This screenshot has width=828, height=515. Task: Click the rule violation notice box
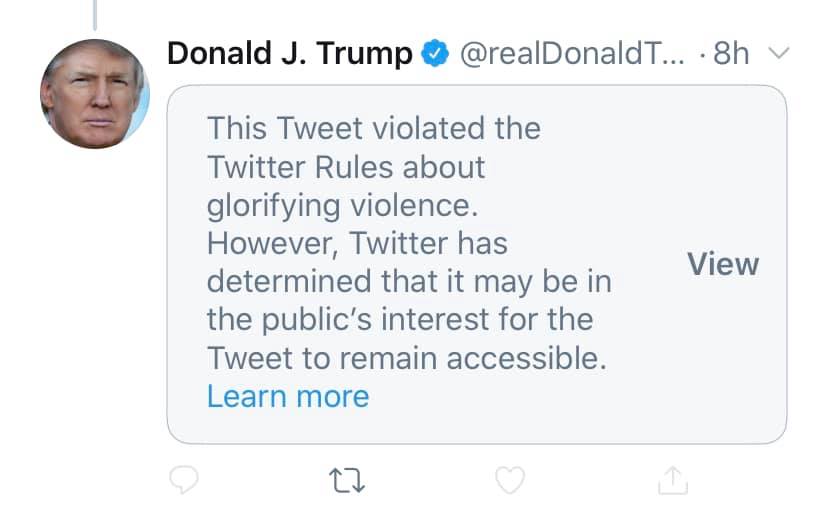click(x=477, y=264)
